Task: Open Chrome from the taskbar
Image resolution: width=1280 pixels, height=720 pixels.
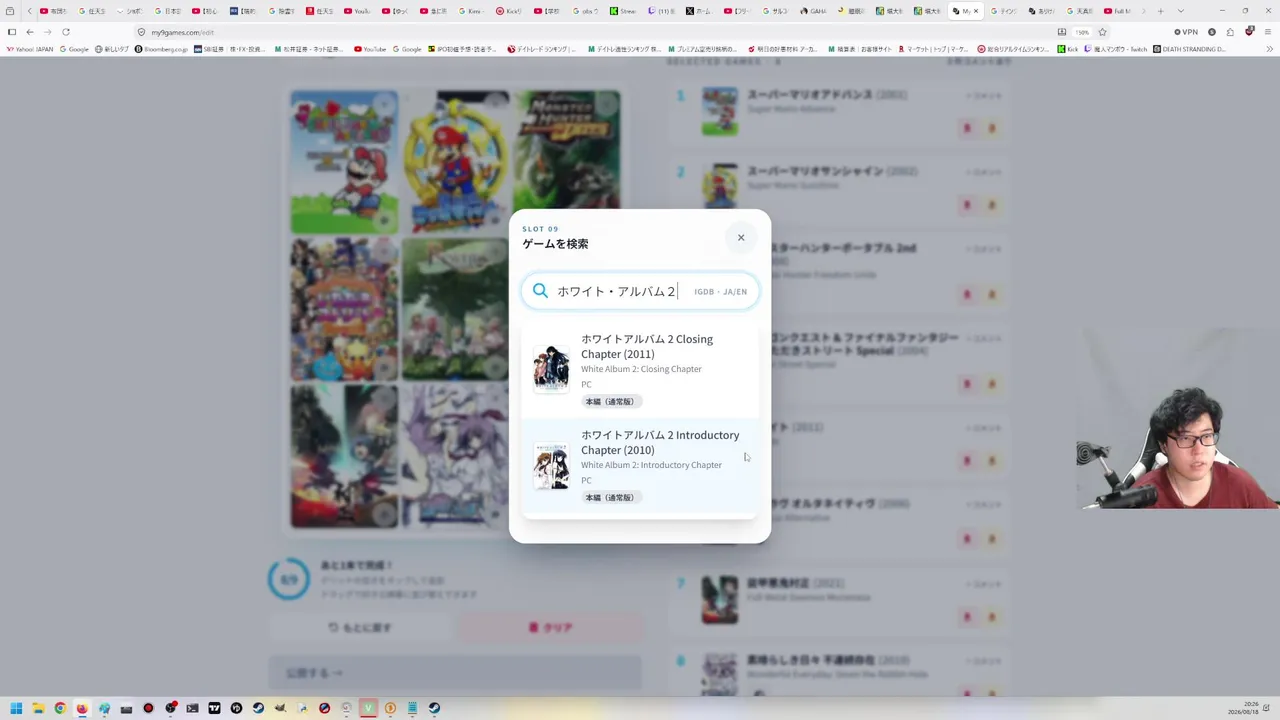Action: [x=60, y=708]
